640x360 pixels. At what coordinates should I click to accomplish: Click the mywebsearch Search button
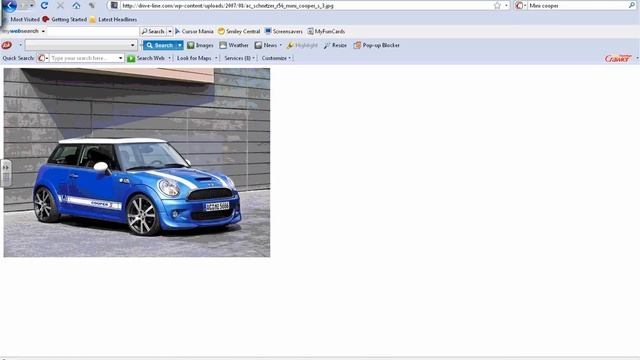[153, 31]
